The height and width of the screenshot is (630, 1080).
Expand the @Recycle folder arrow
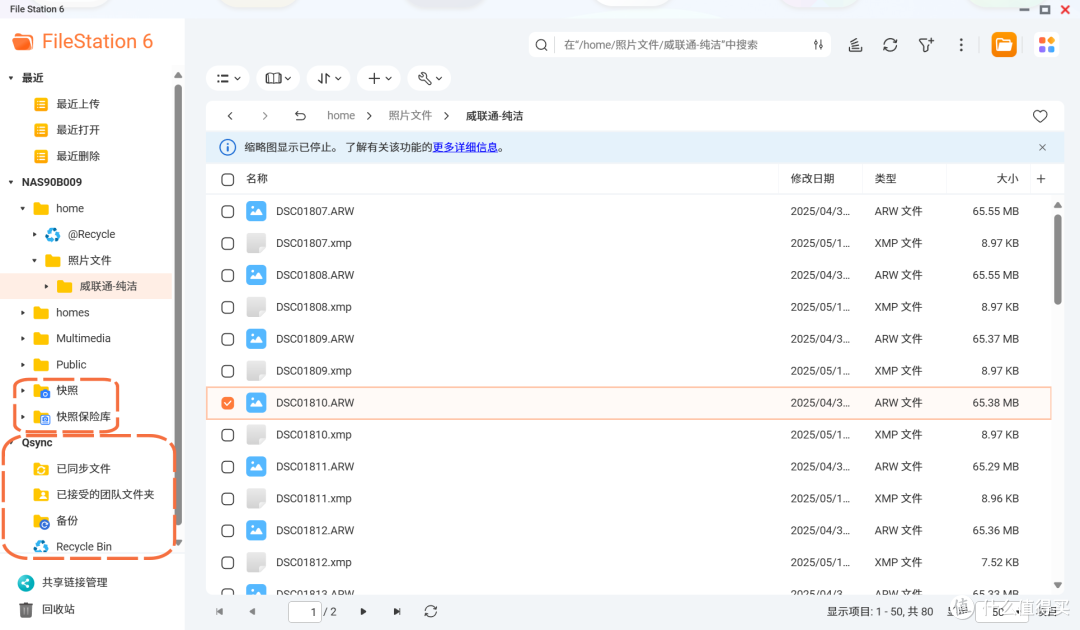pyautogui.click(x=34, y=234)
